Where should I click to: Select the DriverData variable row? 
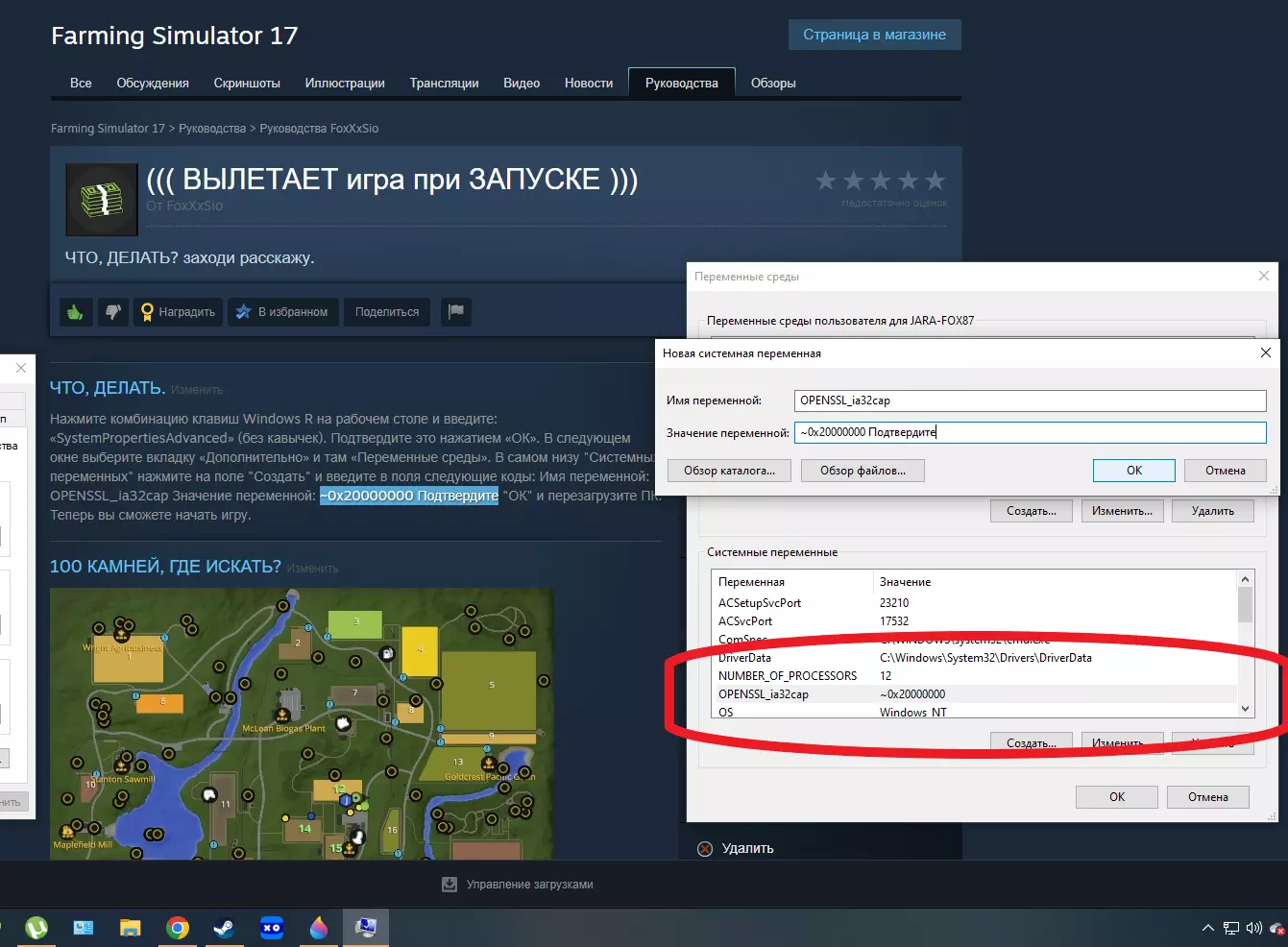(974, 658)
